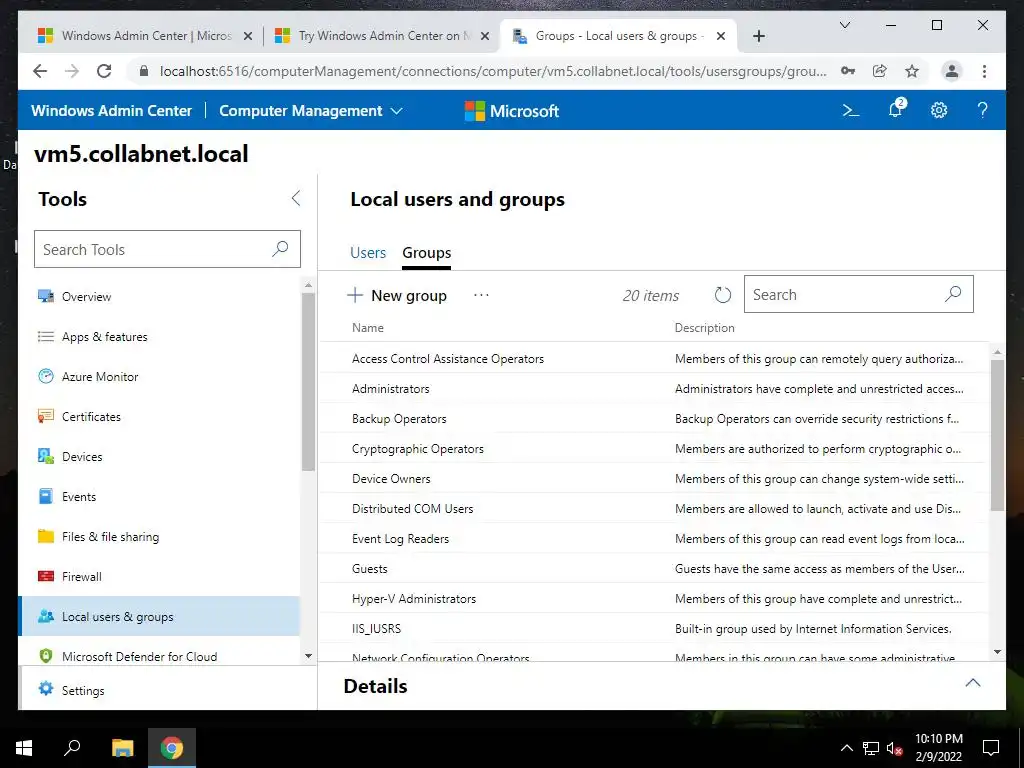Open Windows Admin Center settings gear

pyautogui.click(x=938, y=110)
